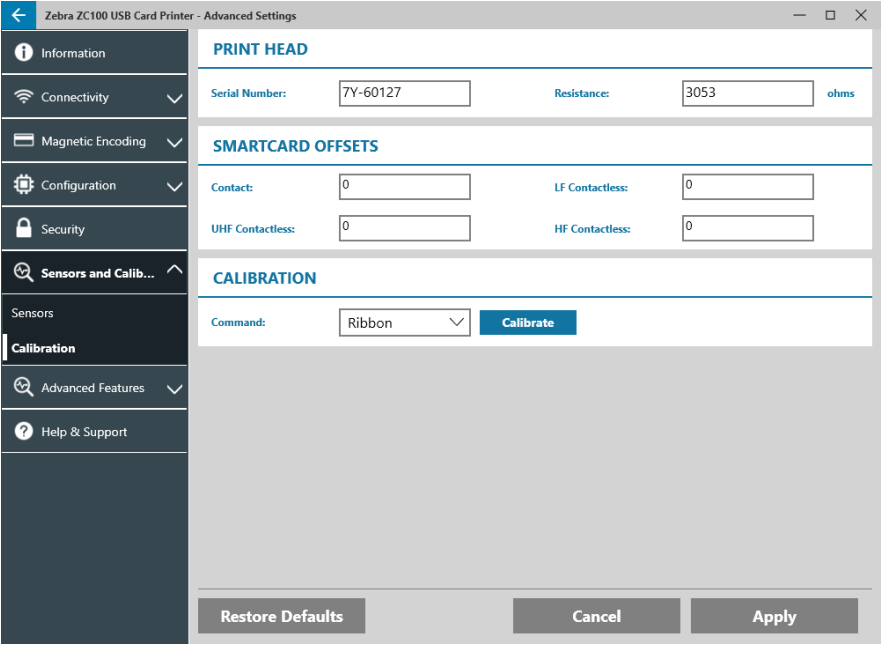This screenshot has width=883, height=646.
Task: Apply the current settings
Action: click(x=774, y=616)
